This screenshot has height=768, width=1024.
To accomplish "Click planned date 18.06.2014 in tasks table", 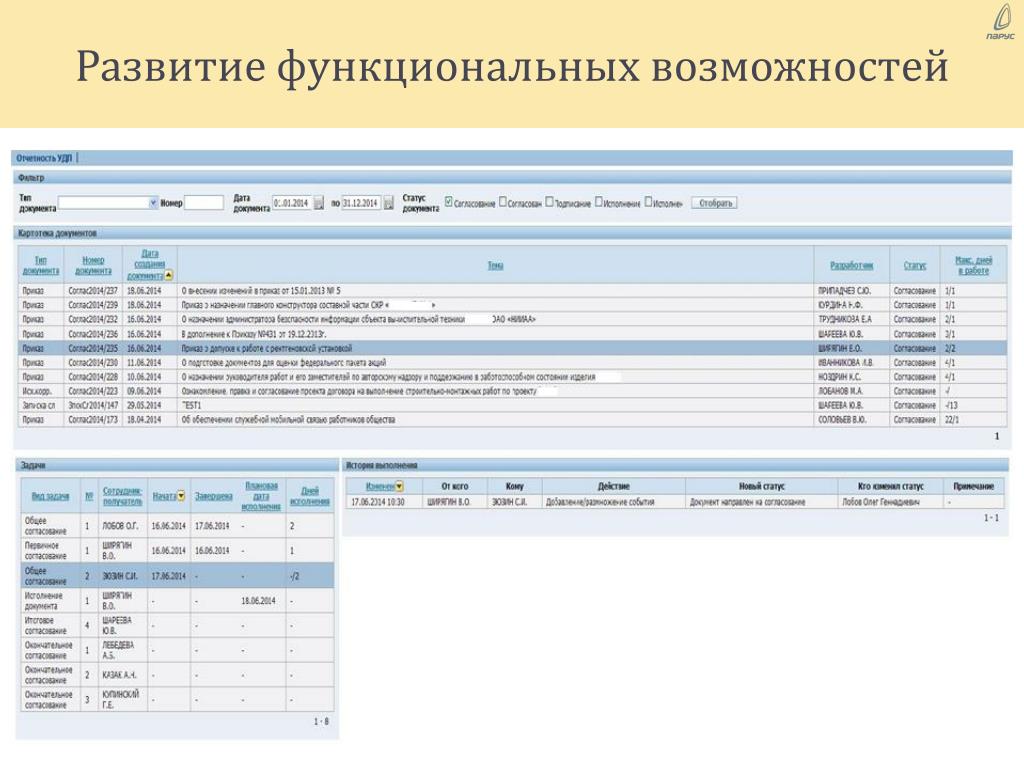I will (259, 601).
